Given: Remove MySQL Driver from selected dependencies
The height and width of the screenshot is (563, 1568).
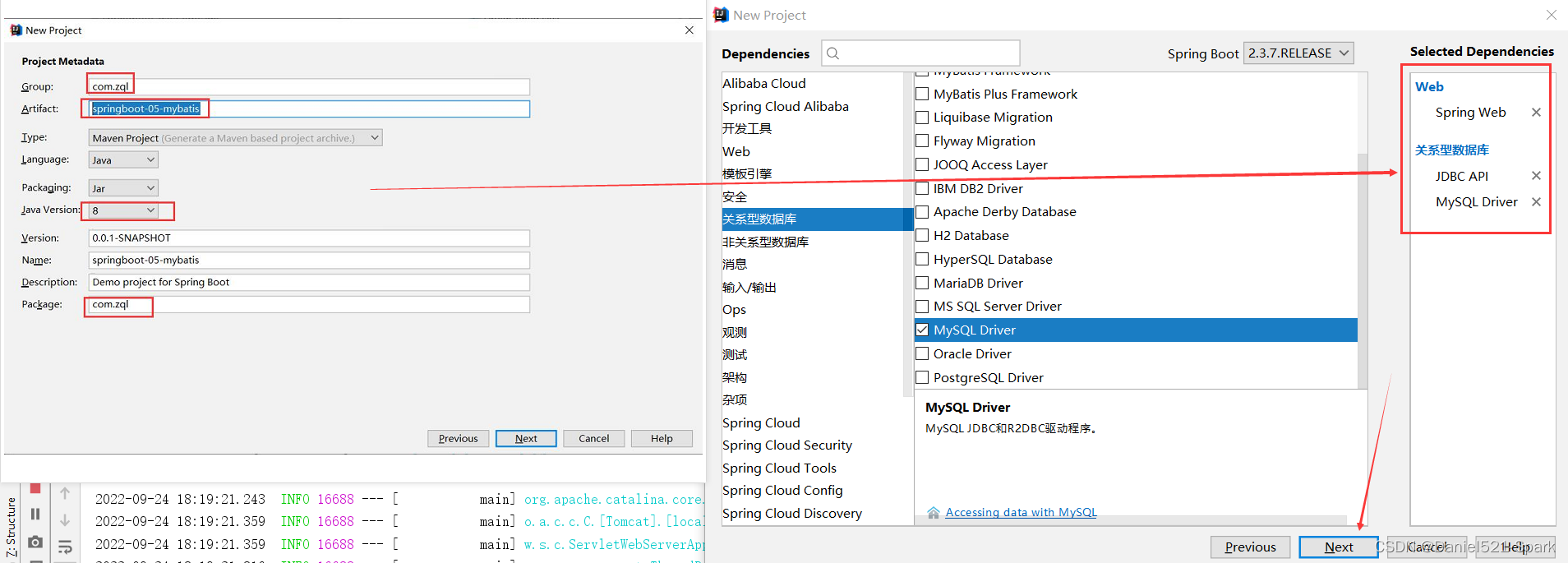Looking at the screenshot, I should pos(1536,201).
